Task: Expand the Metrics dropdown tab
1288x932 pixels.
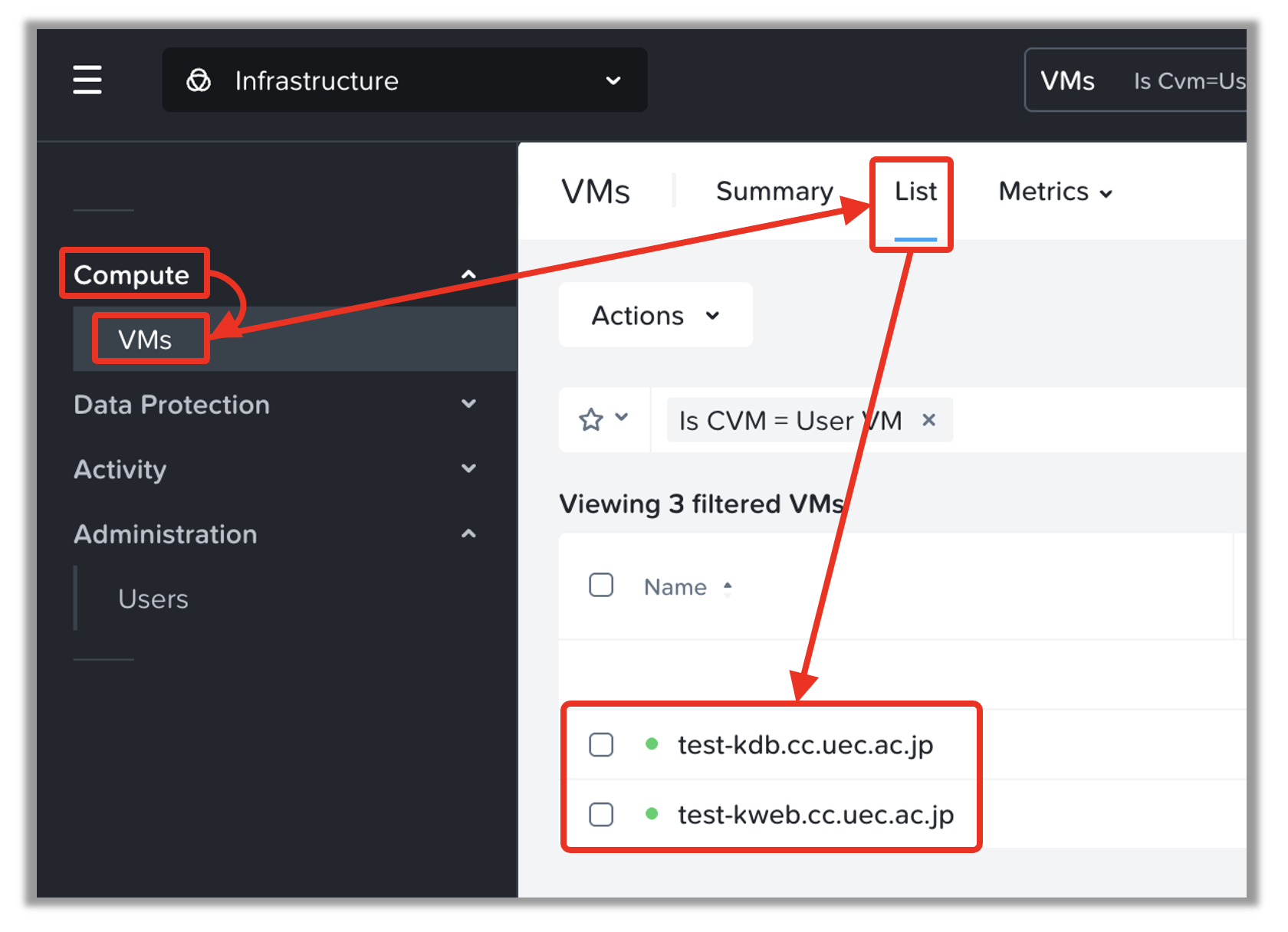Action: (1054, 192)
